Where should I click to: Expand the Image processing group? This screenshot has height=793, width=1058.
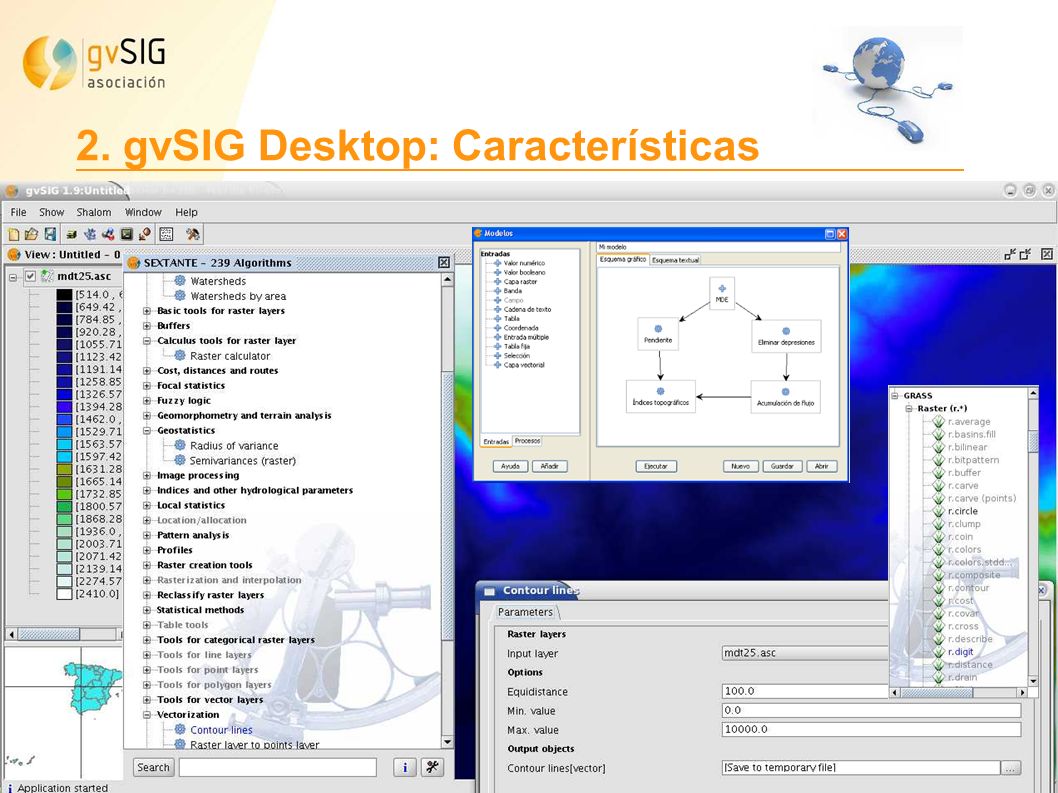coord(146,476)
